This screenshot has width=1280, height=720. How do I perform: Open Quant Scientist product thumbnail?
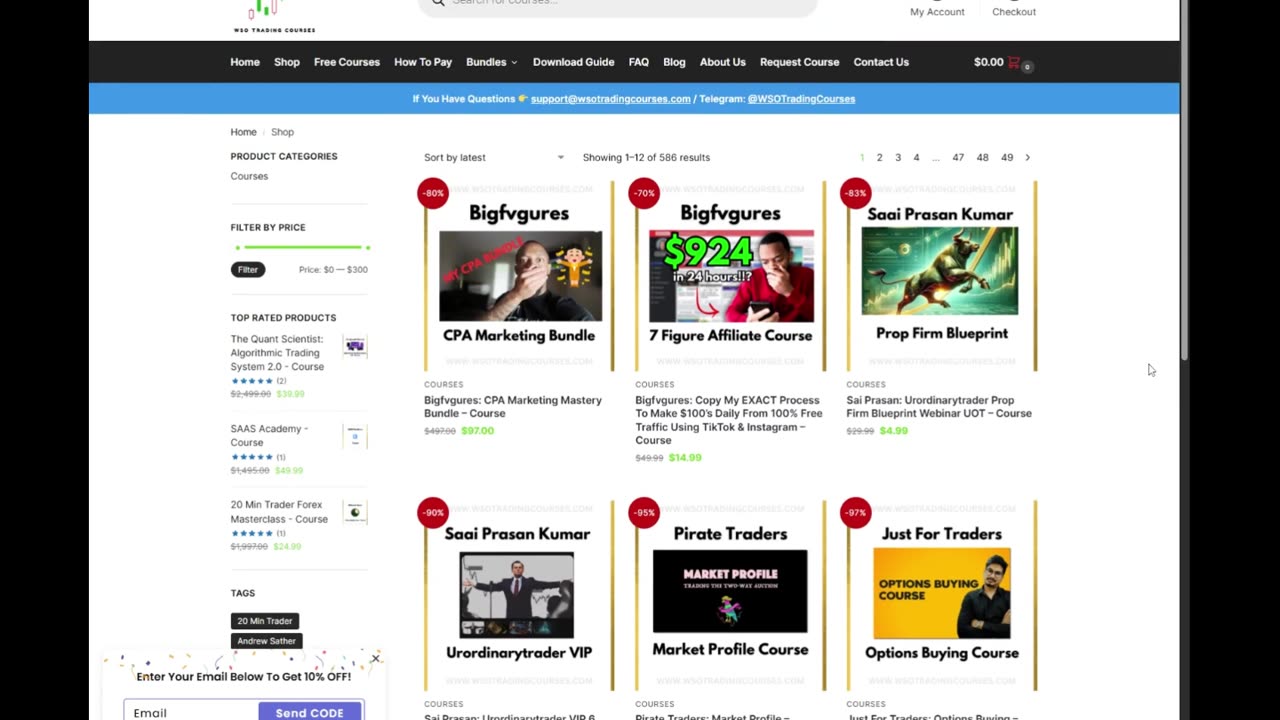pyautogui.click(x=355, y=347)
